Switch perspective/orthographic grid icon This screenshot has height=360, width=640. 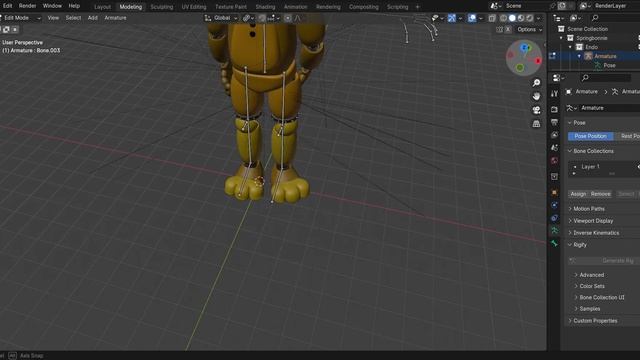tap(536, 124)
